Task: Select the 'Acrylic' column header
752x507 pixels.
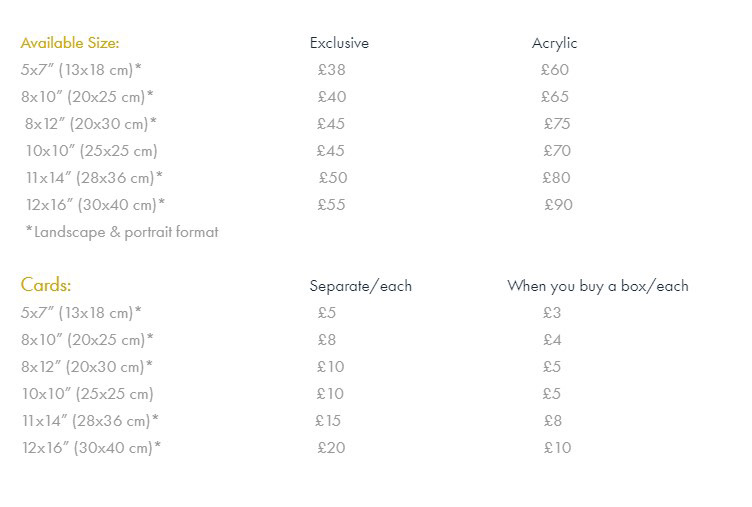Action: (x=554, y=43)
